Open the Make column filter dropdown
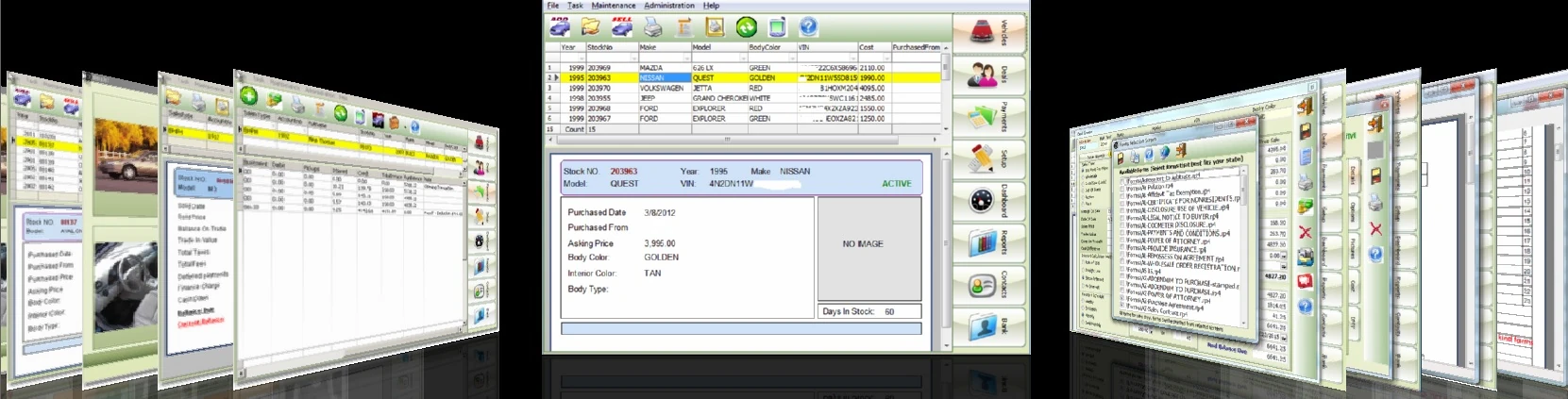1568x399 pixels. click(x=686, y=58)
